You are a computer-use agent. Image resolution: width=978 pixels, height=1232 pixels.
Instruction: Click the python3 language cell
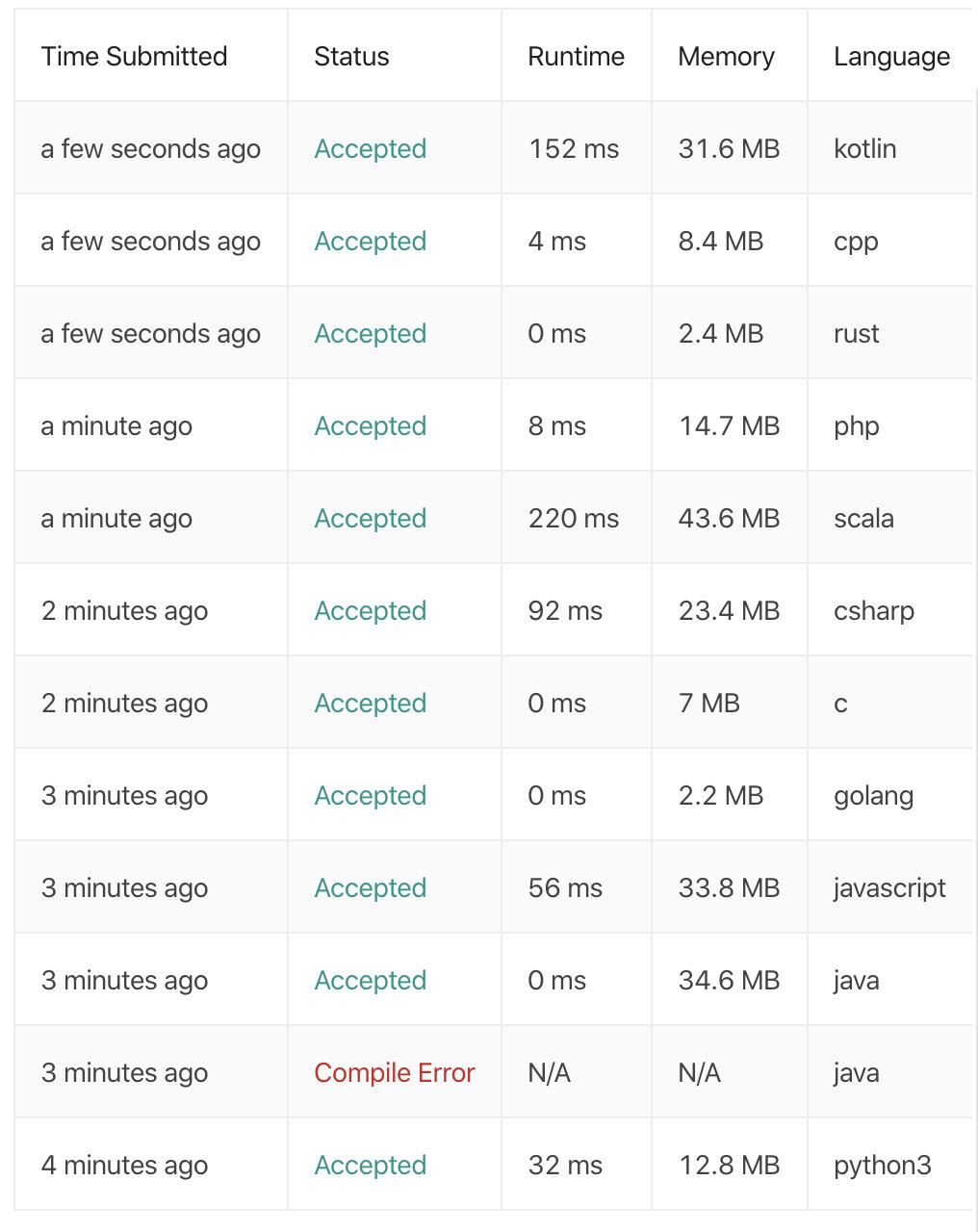[883, 1166]
